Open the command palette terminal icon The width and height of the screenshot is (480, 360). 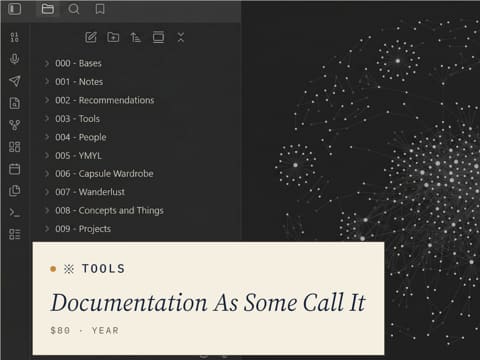point(15,212)
